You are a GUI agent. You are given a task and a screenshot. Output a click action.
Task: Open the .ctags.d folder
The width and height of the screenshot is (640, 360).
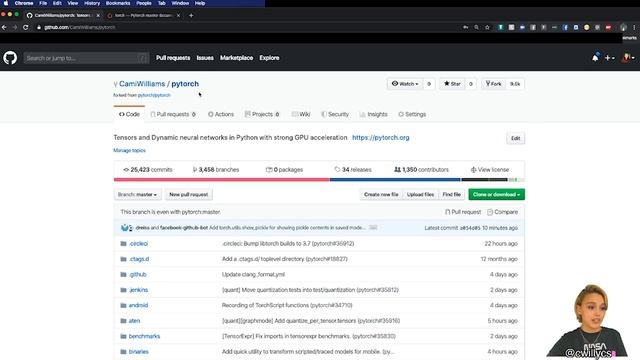[139, 259]
